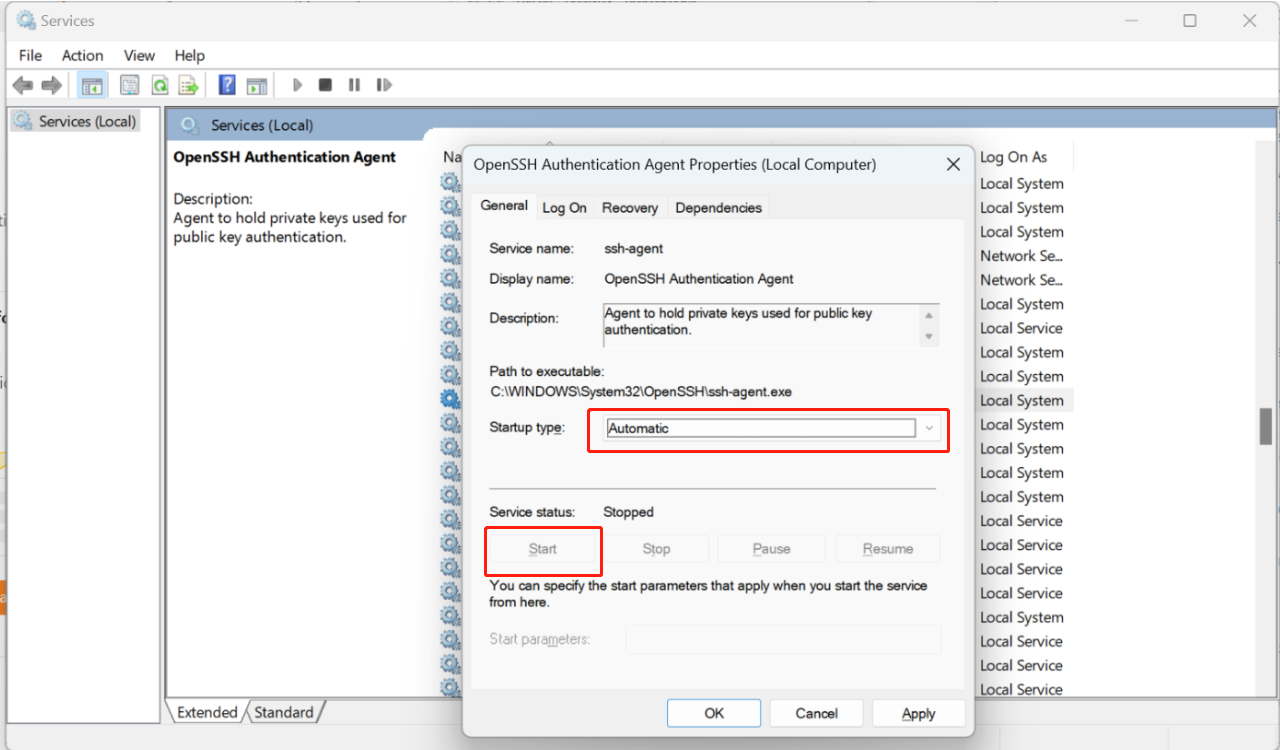Click the Restart Service icon in toolbar
1280x750 pixels.
[384, 85]
